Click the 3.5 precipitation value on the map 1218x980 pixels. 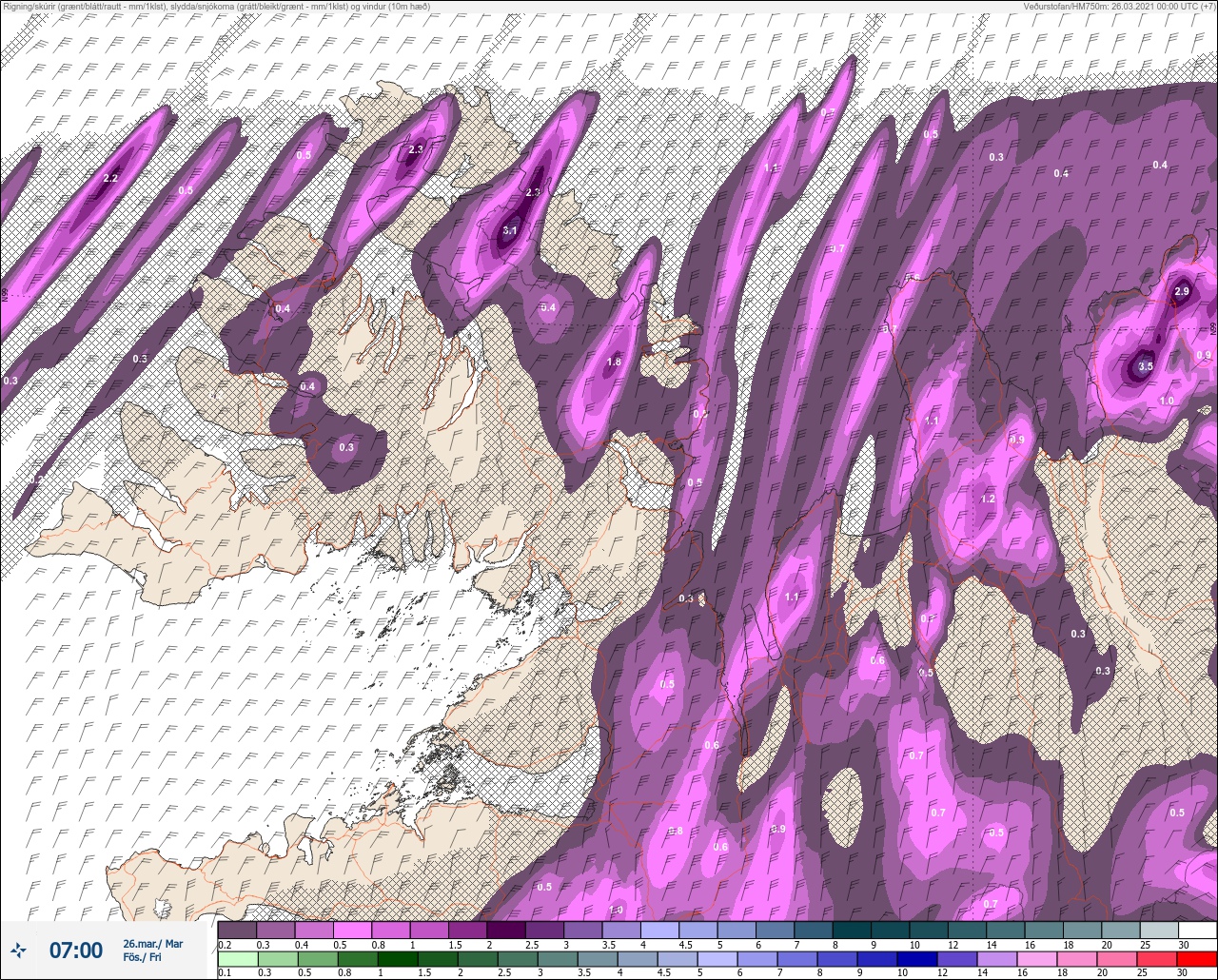tap(1146, 366)
